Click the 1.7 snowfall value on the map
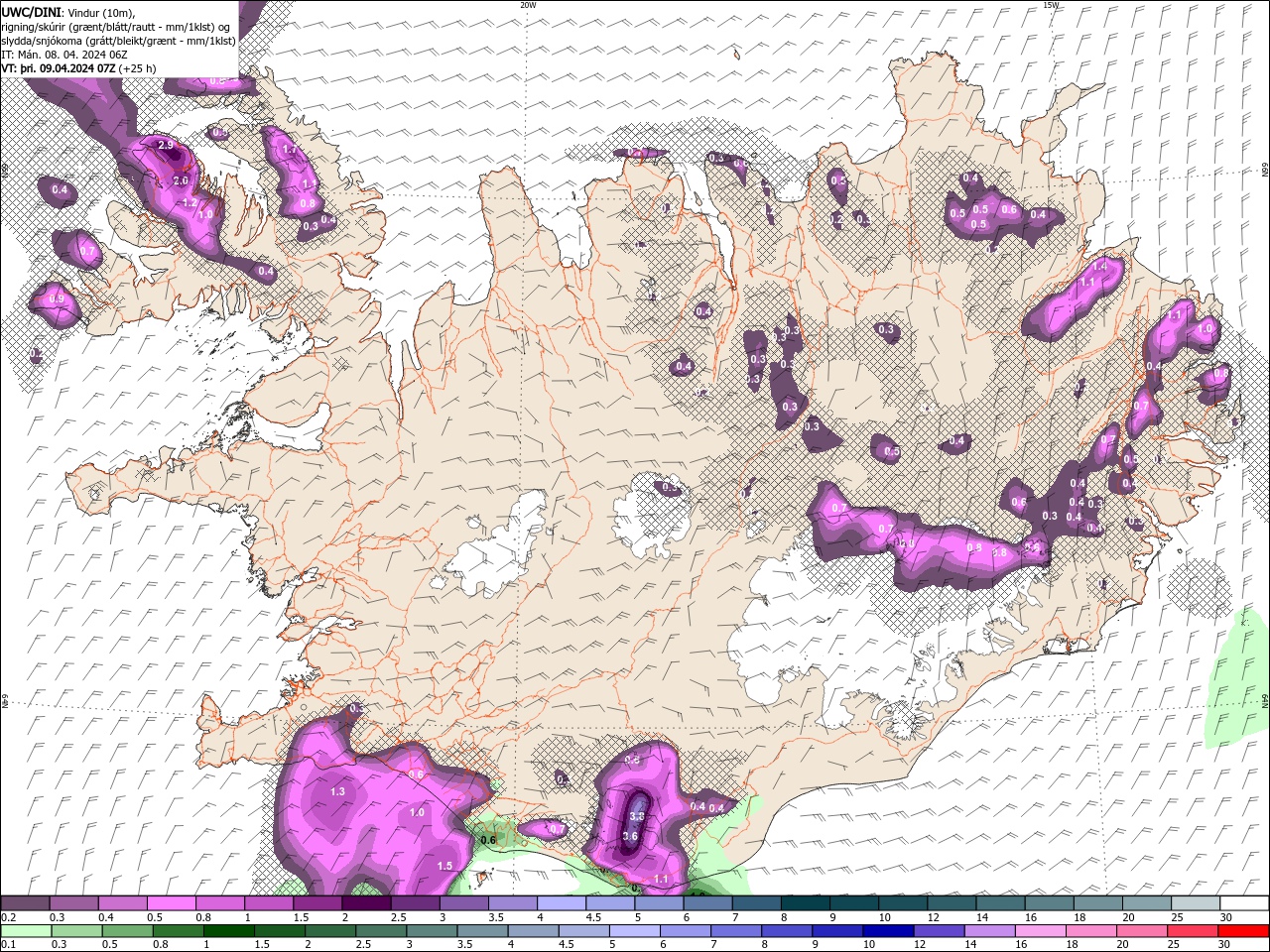The image size is (1270, 952). (290, 150)
